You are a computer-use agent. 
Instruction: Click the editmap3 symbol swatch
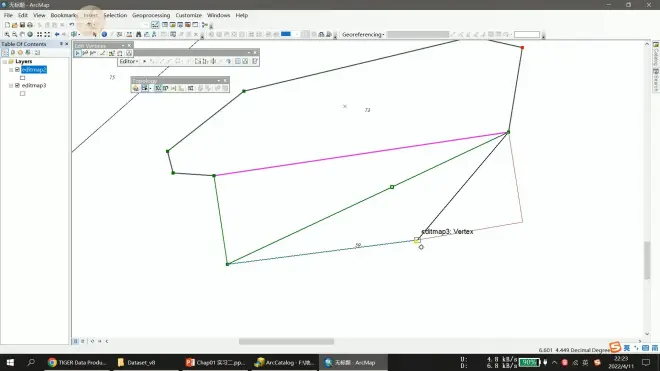[23, 93]
